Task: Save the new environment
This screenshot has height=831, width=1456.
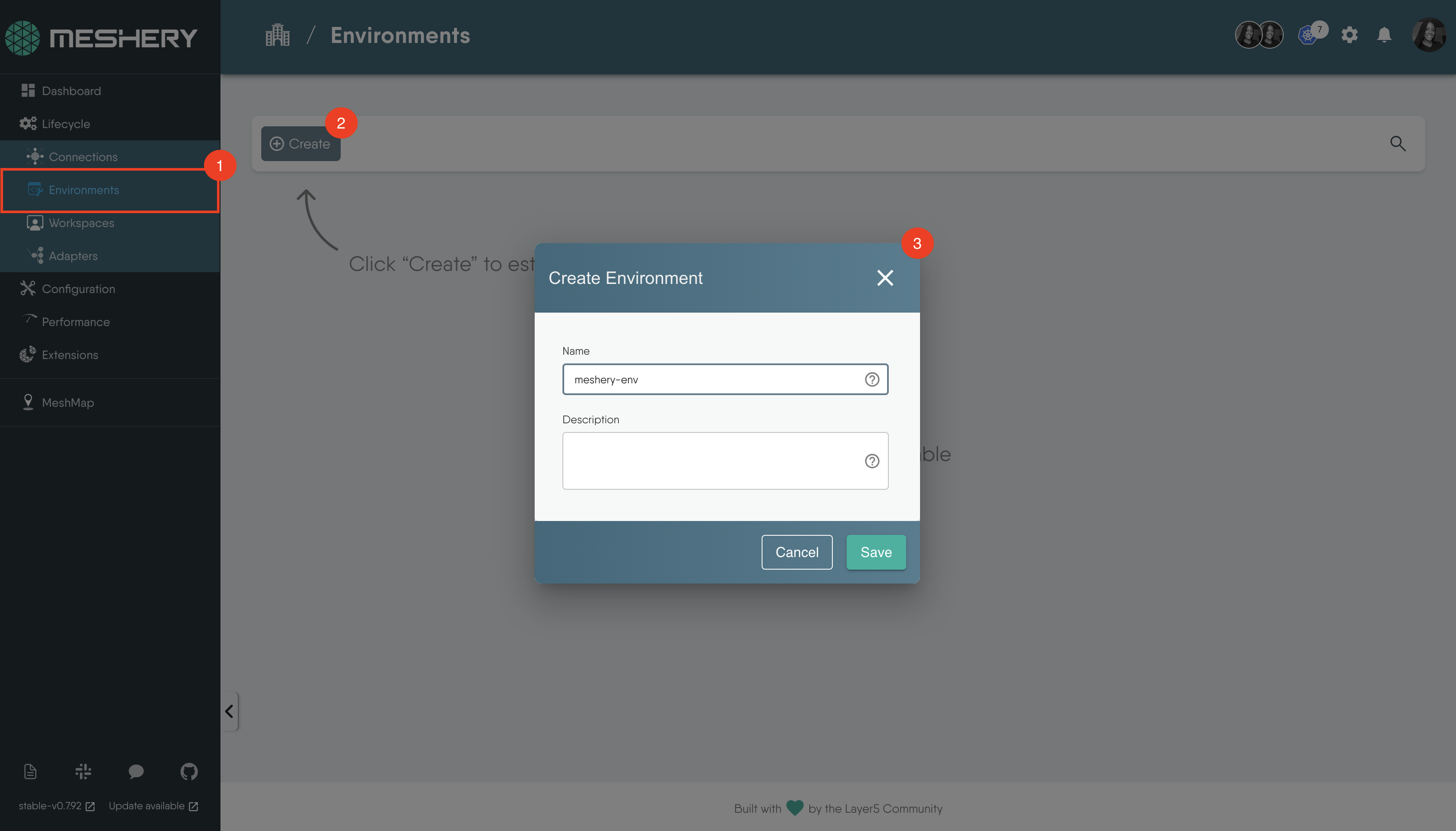Action: point(875,552)
